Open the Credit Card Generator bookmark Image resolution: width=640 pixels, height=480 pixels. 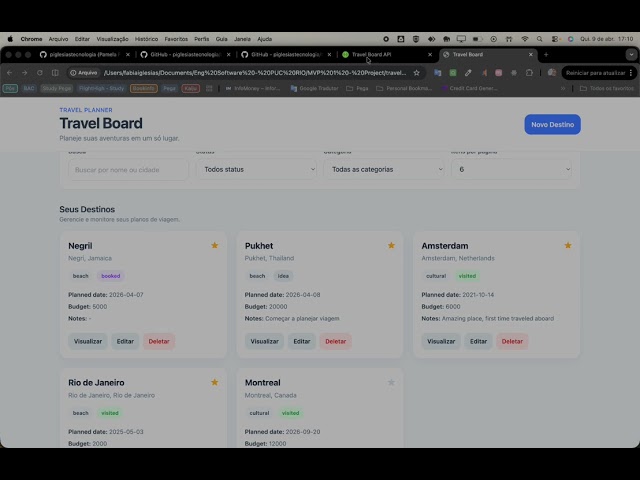click(469, 88)
